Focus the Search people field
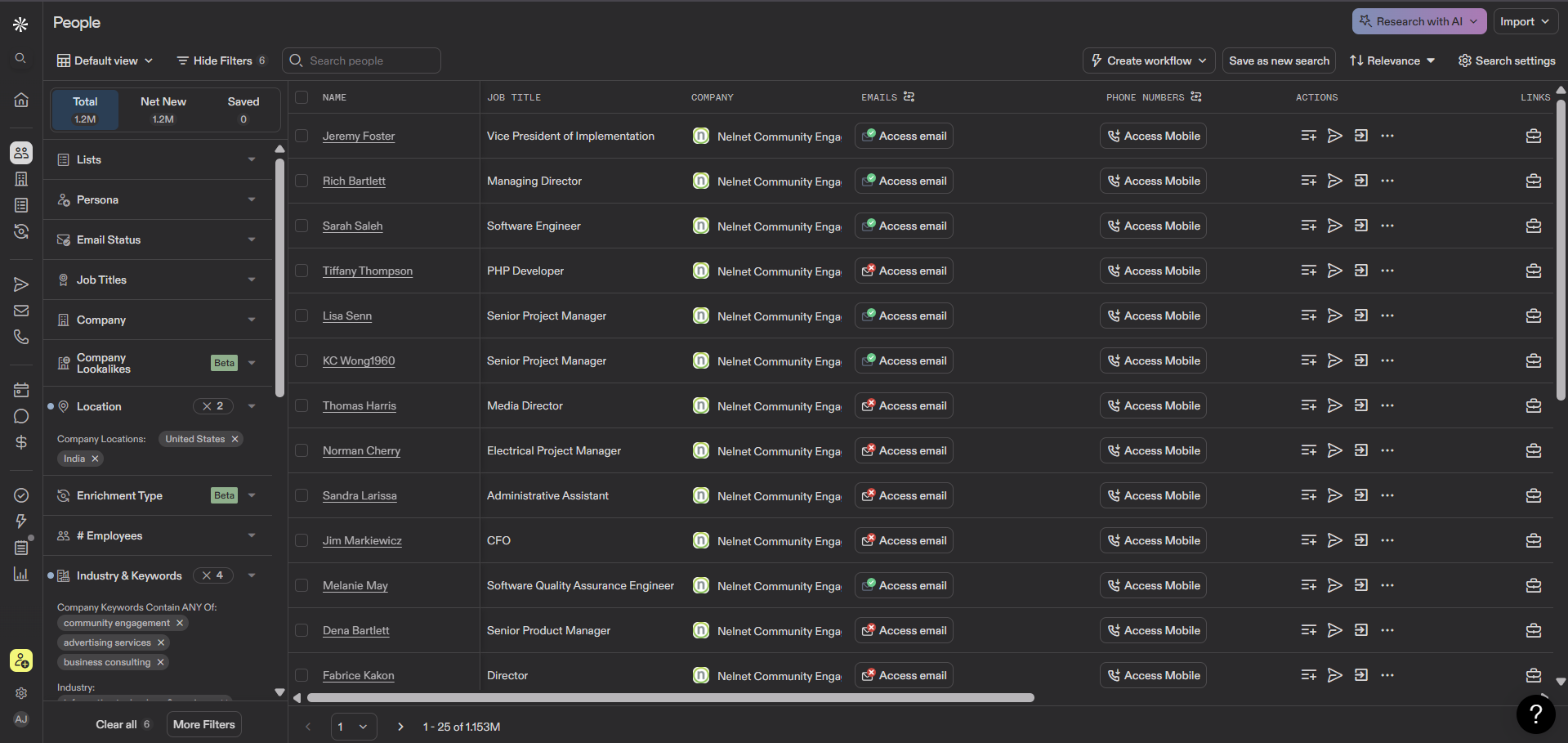 (361, 60)
